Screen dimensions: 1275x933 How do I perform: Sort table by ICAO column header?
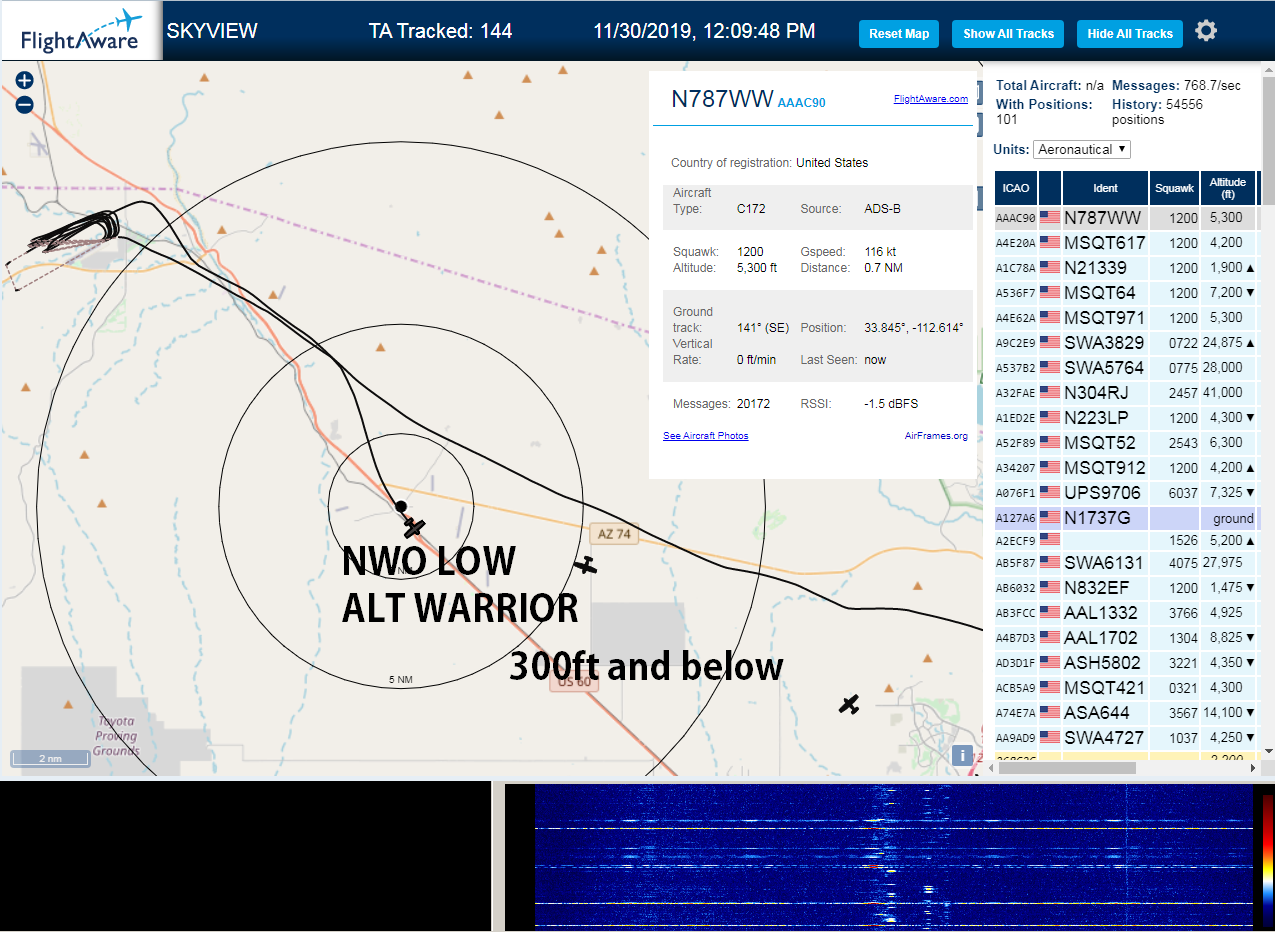tap(1015, 187)
